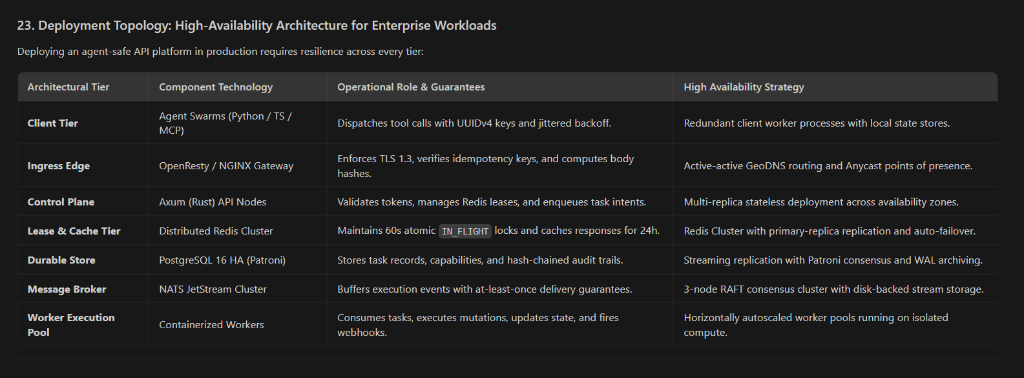
Task: Select the Component Technology column header
Action: pyautogui.click(x=216, y=87)
